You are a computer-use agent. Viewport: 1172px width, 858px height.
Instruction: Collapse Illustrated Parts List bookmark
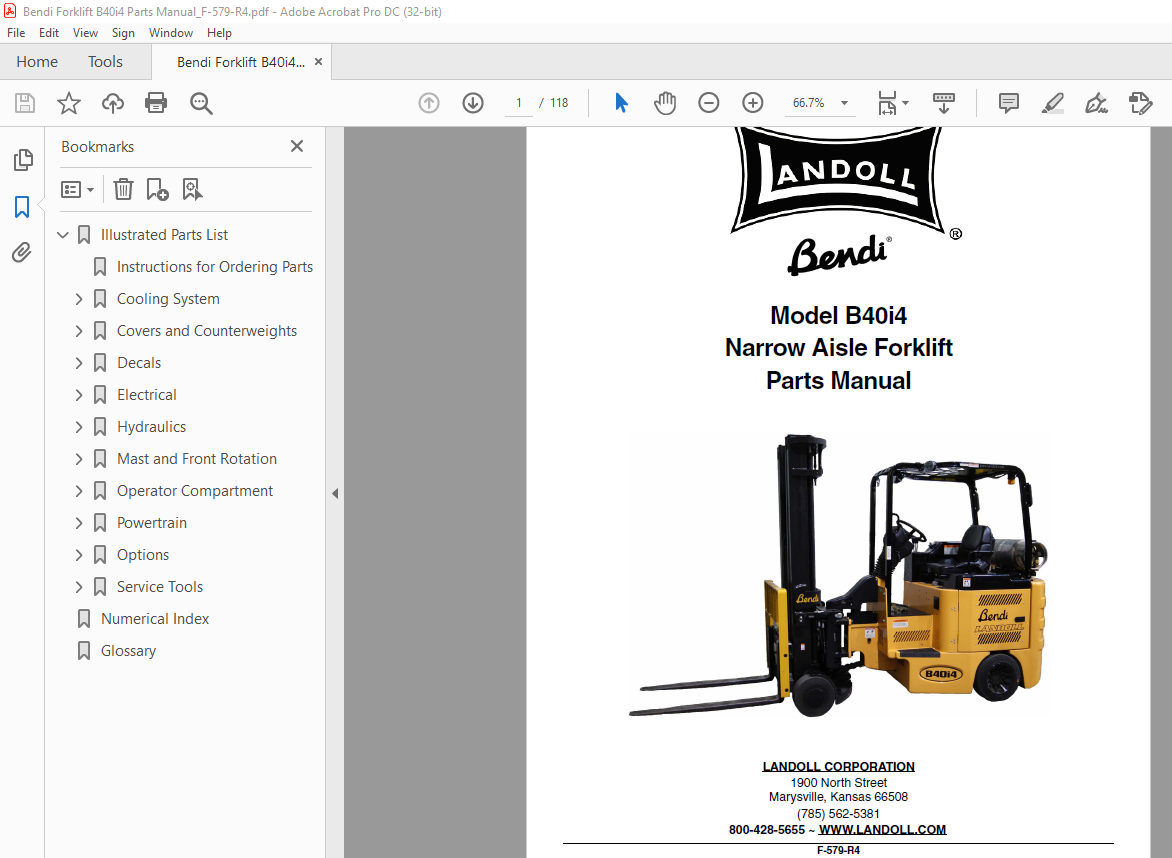pos(63,235)
